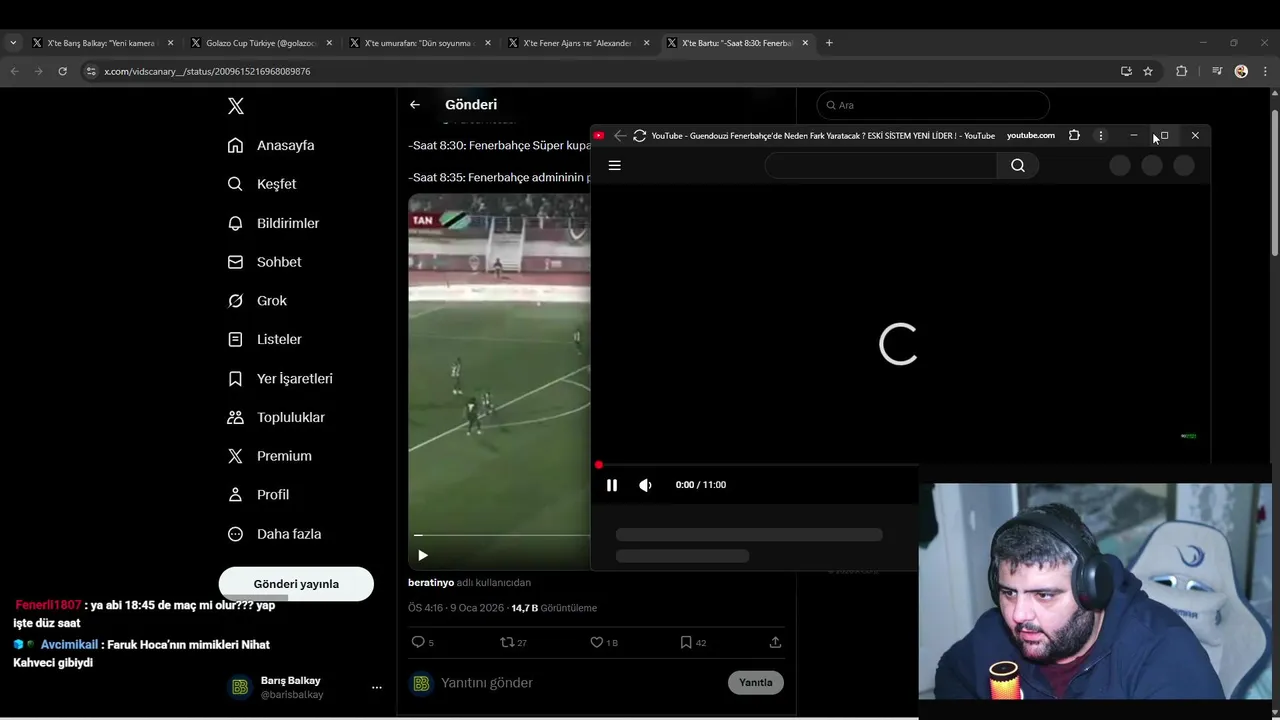Click the YouTube search field
This screenshot has height=720, width=1280.
(x=880, y=166)
